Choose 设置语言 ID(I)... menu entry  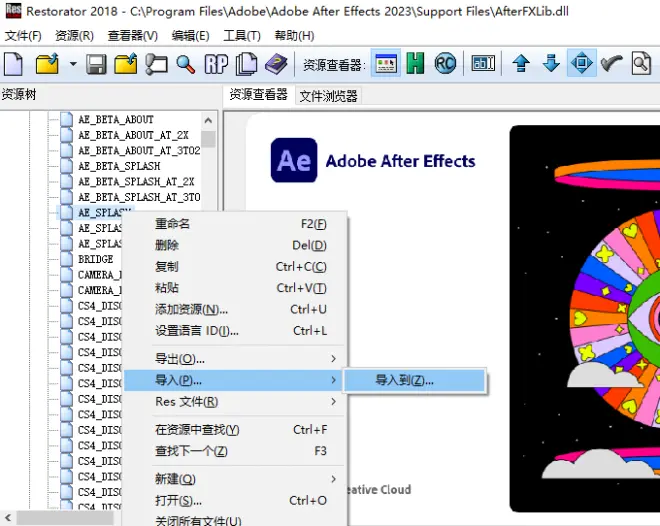(236, 331)
